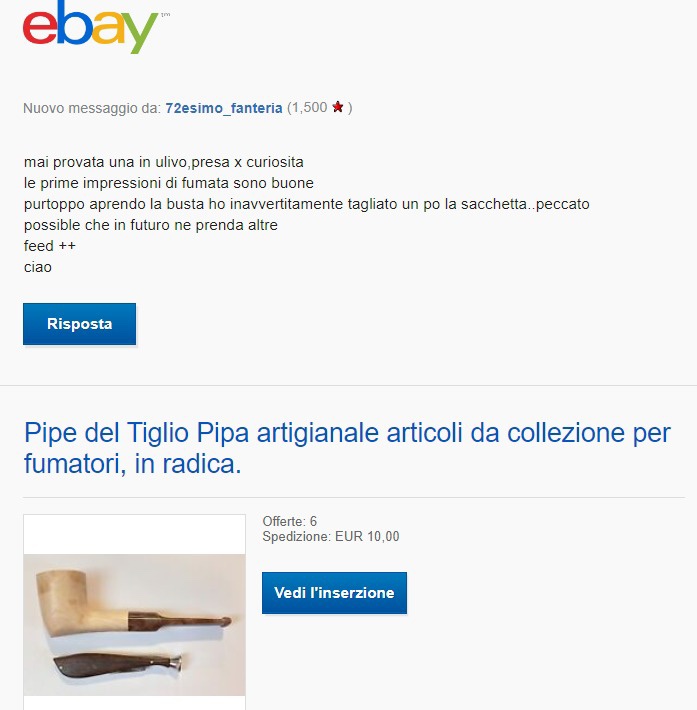Reply using the Risposta button

coord(79,324)
